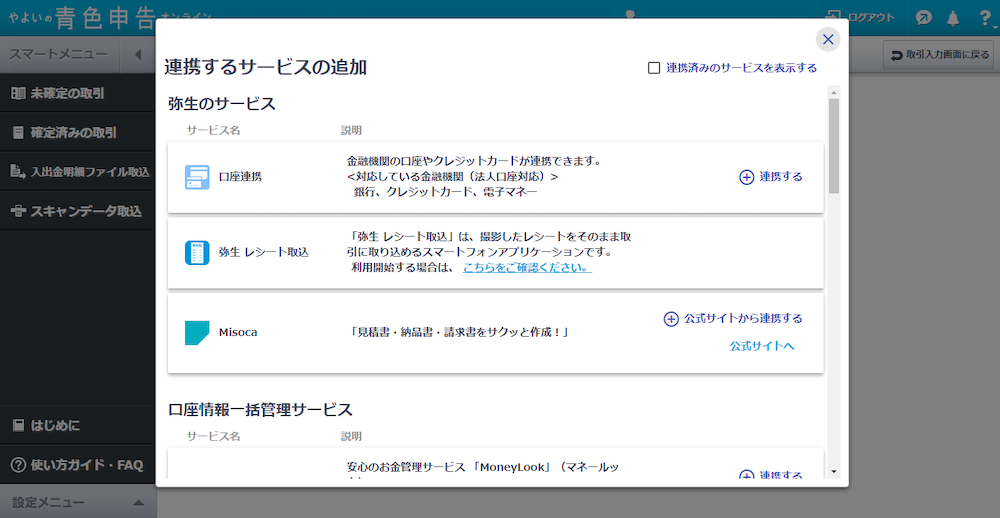Click the スキャンデータ取込 scanner icon
The width and height of the screenshot is (1000, 518).
point(18,211)
